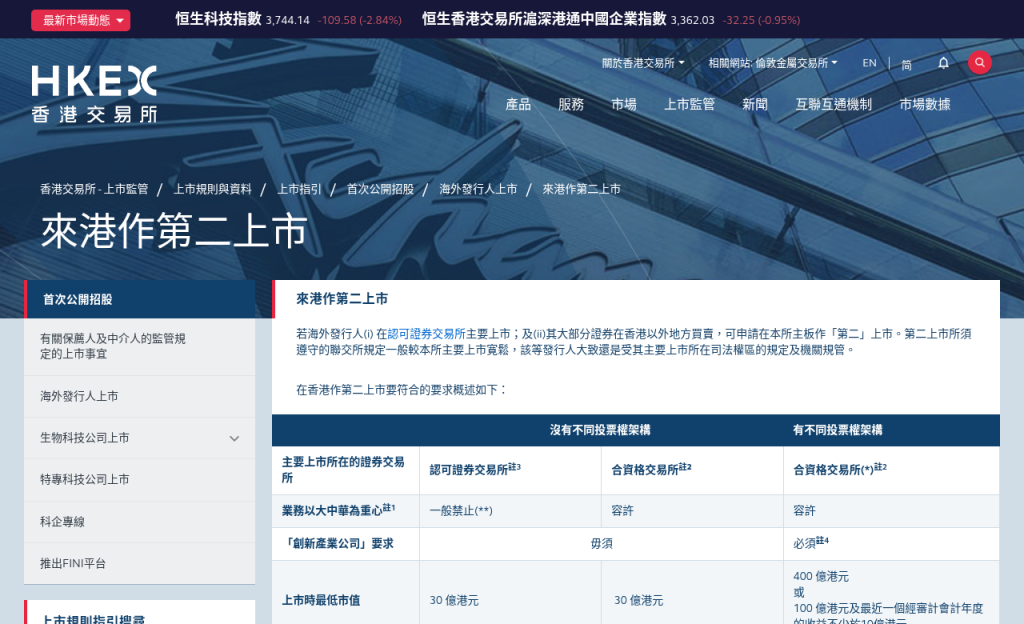This screenshot has height=624, width=1024.
Task: Go to 香港交易所 - 上市監管 breadcrumb
Action: [94, 189]
